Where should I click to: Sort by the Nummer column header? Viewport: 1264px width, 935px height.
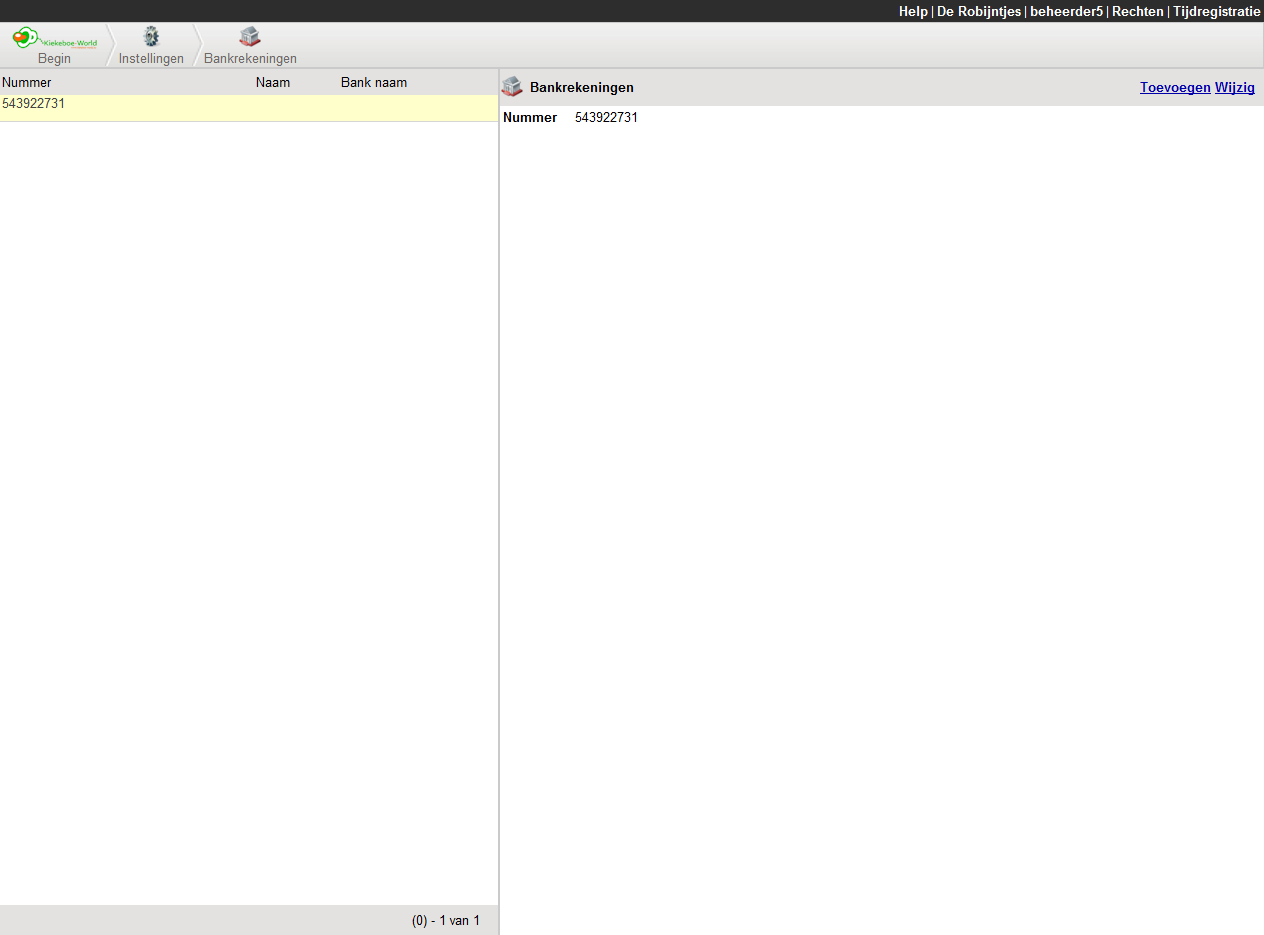[27, 82]
